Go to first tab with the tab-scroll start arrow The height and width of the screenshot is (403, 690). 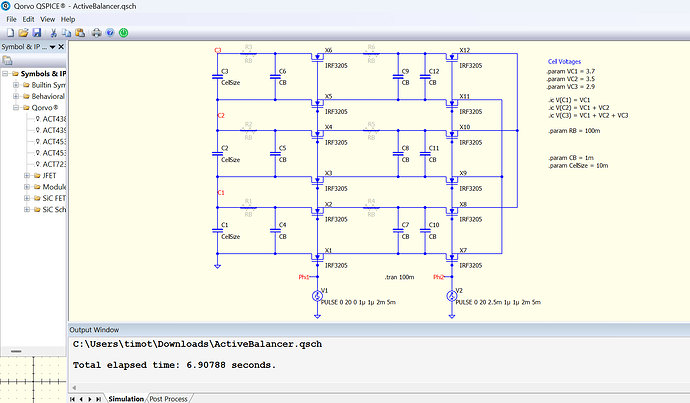[73, 399]
